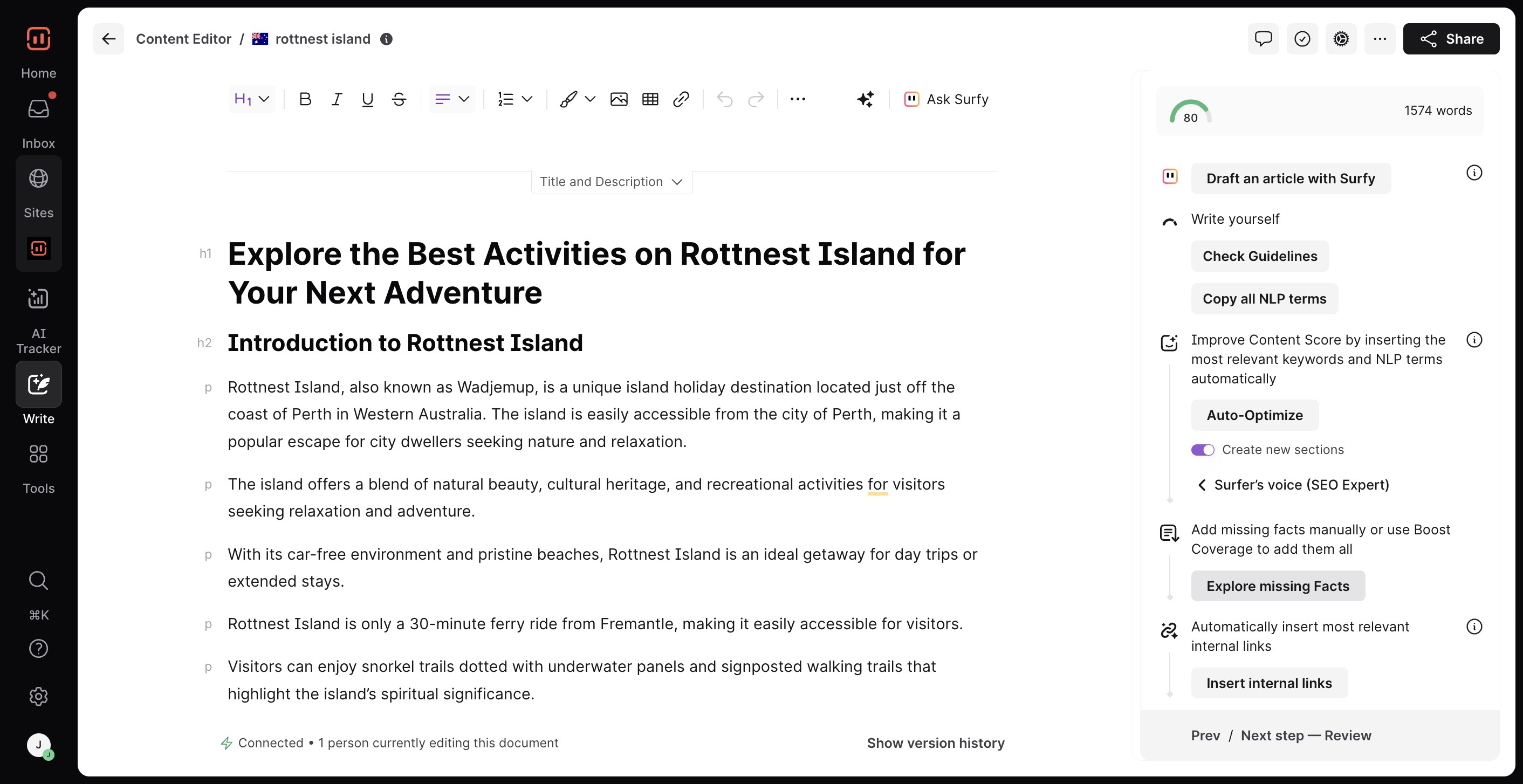Open AI Tracker in sidebar
The image size is (1523, 784).
[38, 299]
